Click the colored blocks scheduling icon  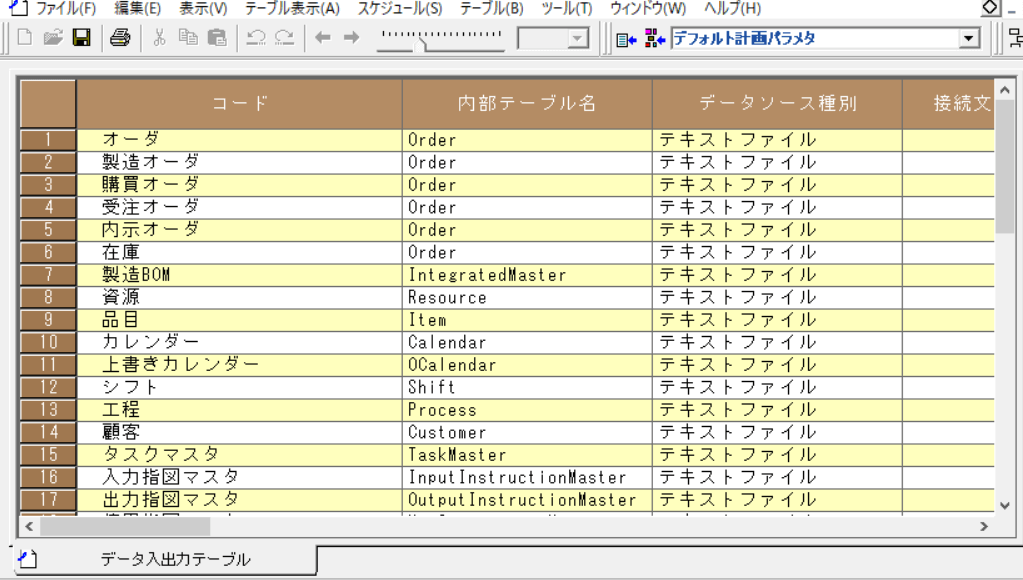[655, 38]
